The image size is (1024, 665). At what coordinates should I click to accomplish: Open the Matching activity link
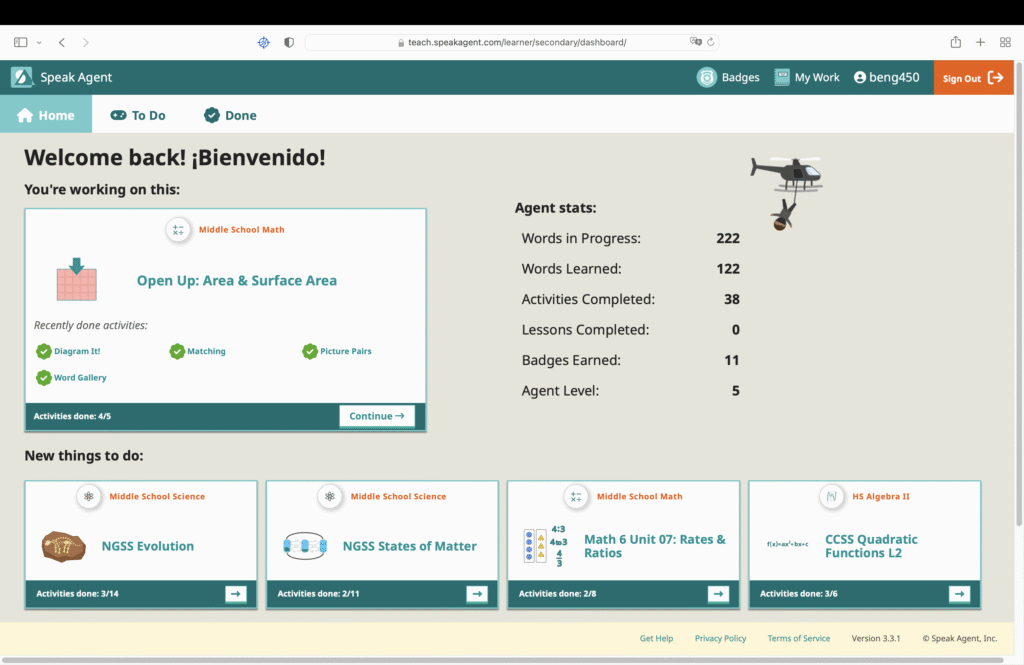206,351
